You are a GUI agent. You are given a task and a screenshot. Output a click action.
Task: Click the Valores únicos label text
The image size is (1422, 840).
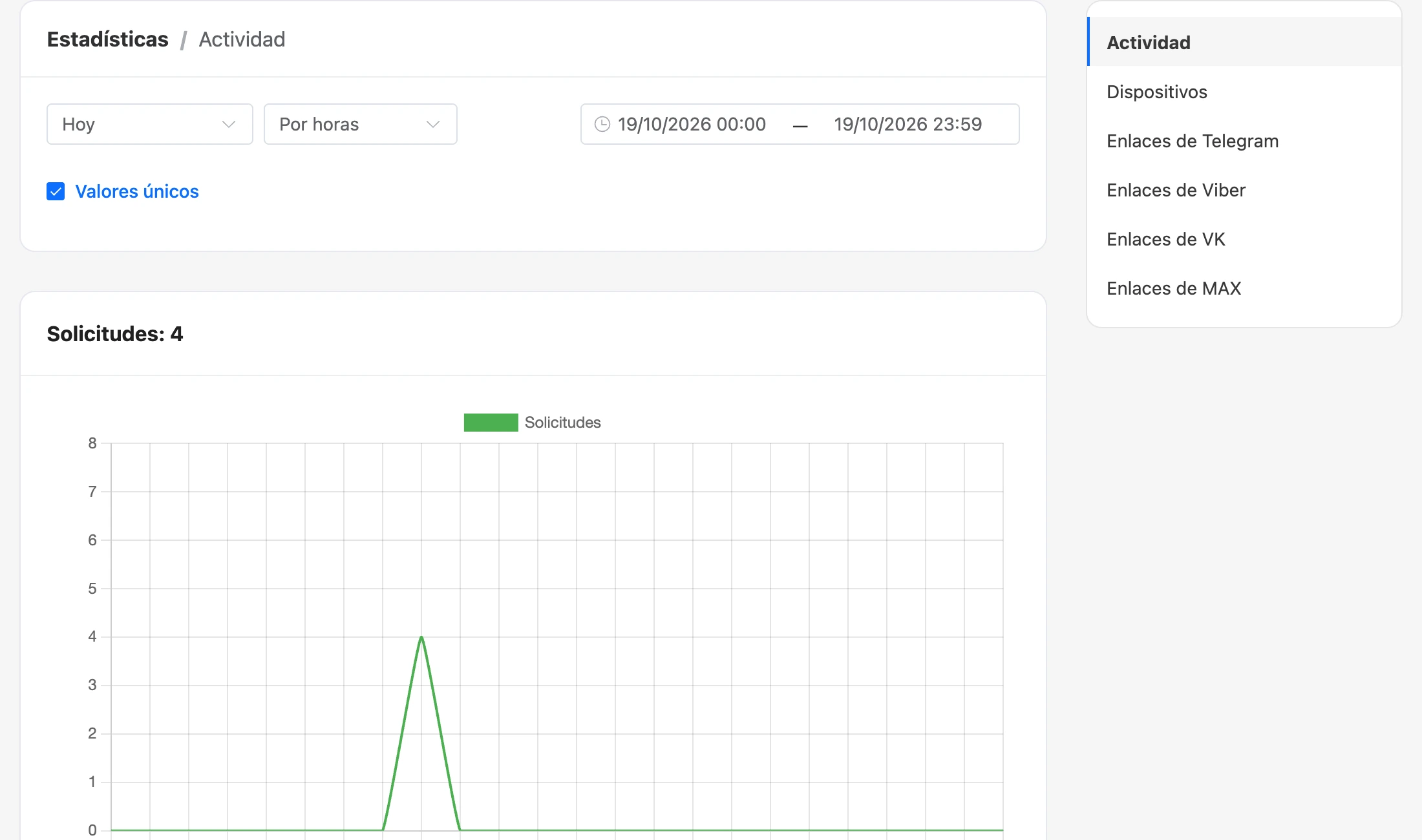point(137,191)
